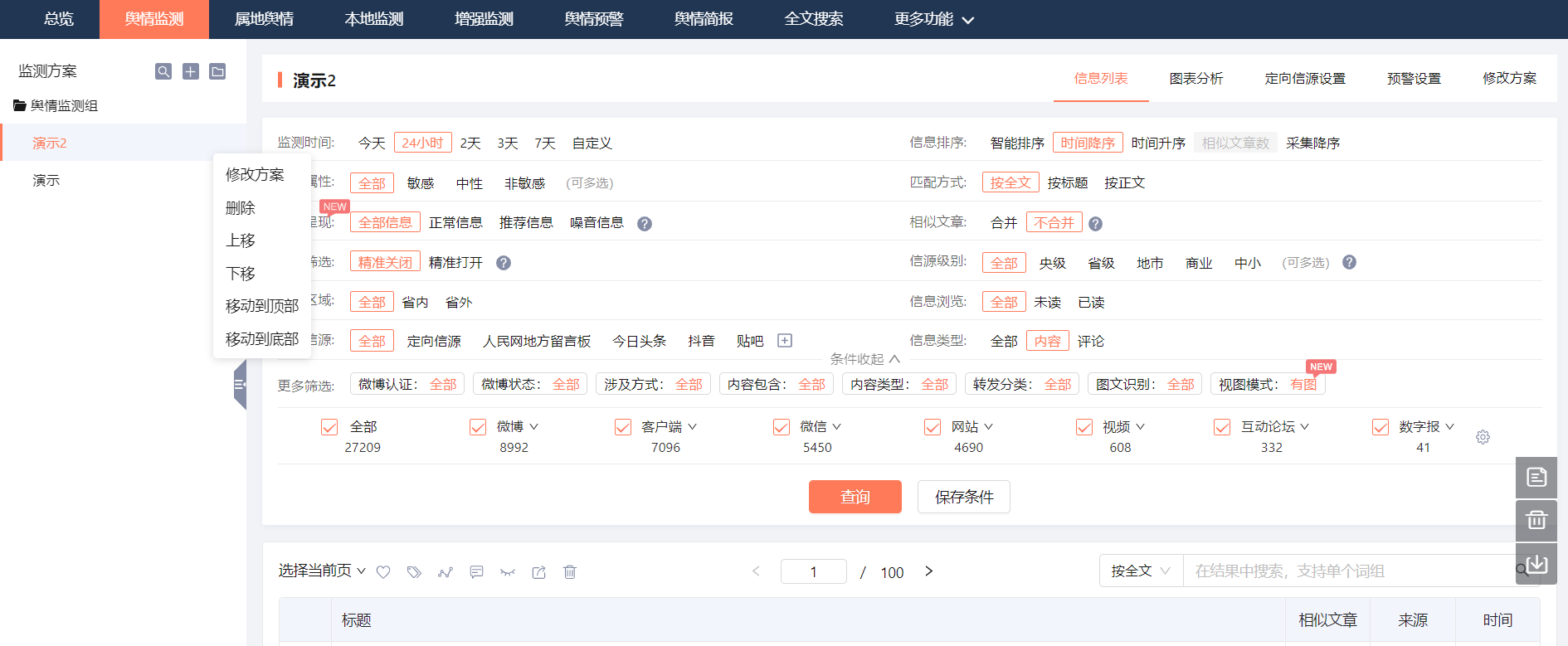
Task: Toggle the 全部 sources checkbox
Action: coord(329,427)
